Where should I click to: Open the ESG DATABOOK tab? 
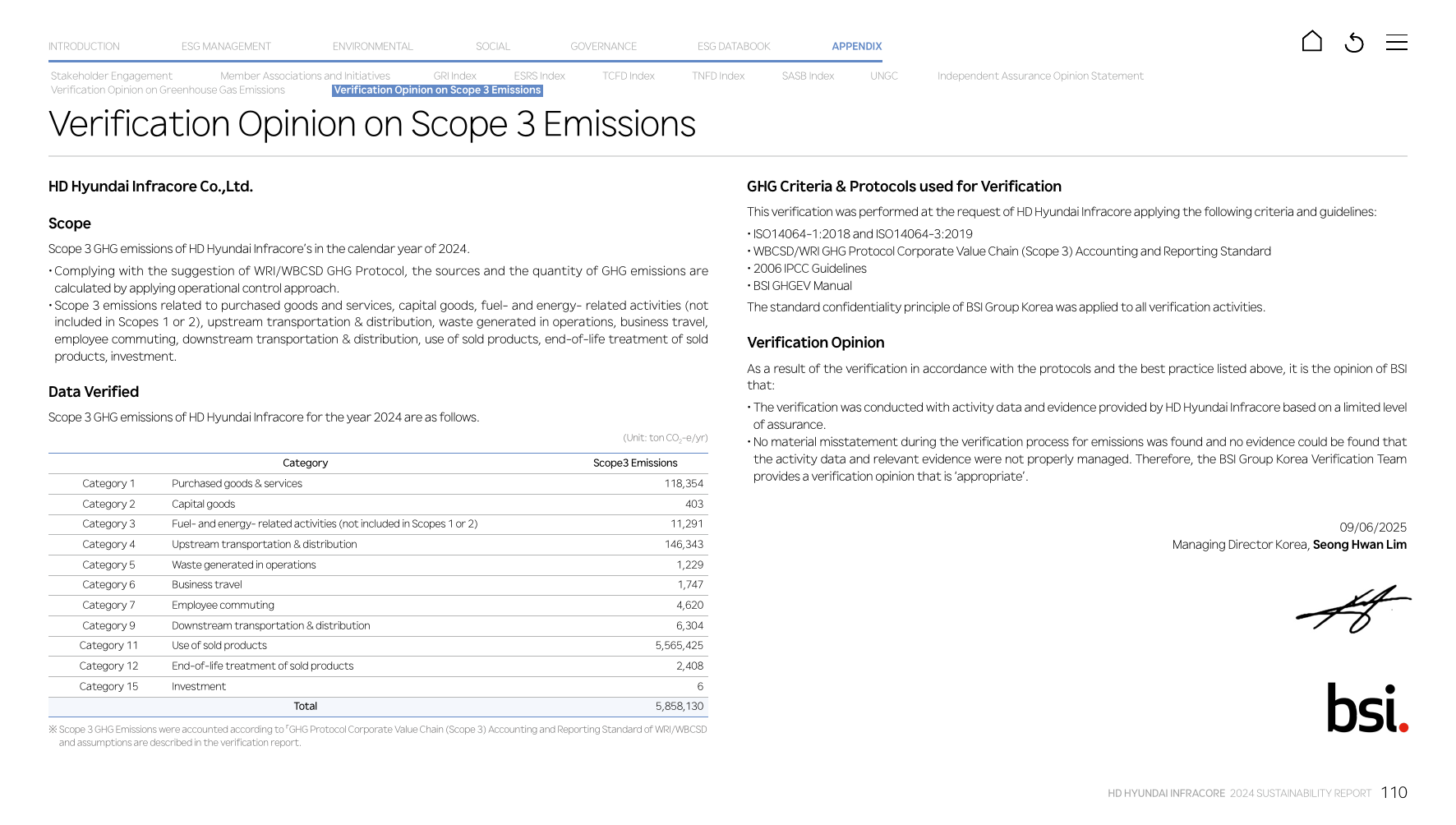734,46
